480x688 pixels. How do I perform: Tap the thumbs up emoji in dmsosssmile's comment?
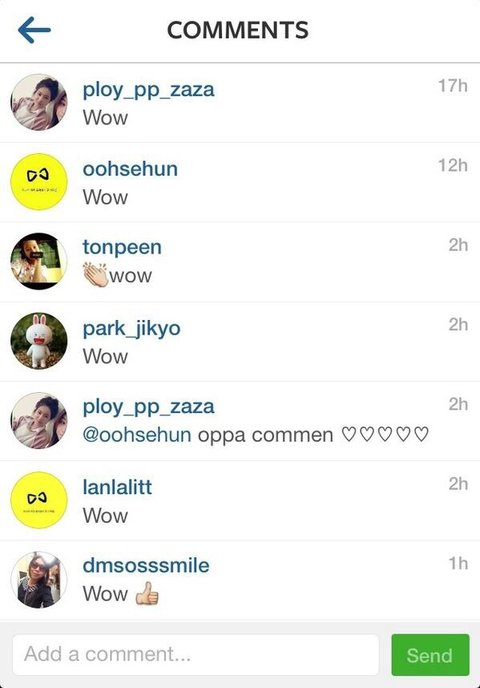pos(147,593)
